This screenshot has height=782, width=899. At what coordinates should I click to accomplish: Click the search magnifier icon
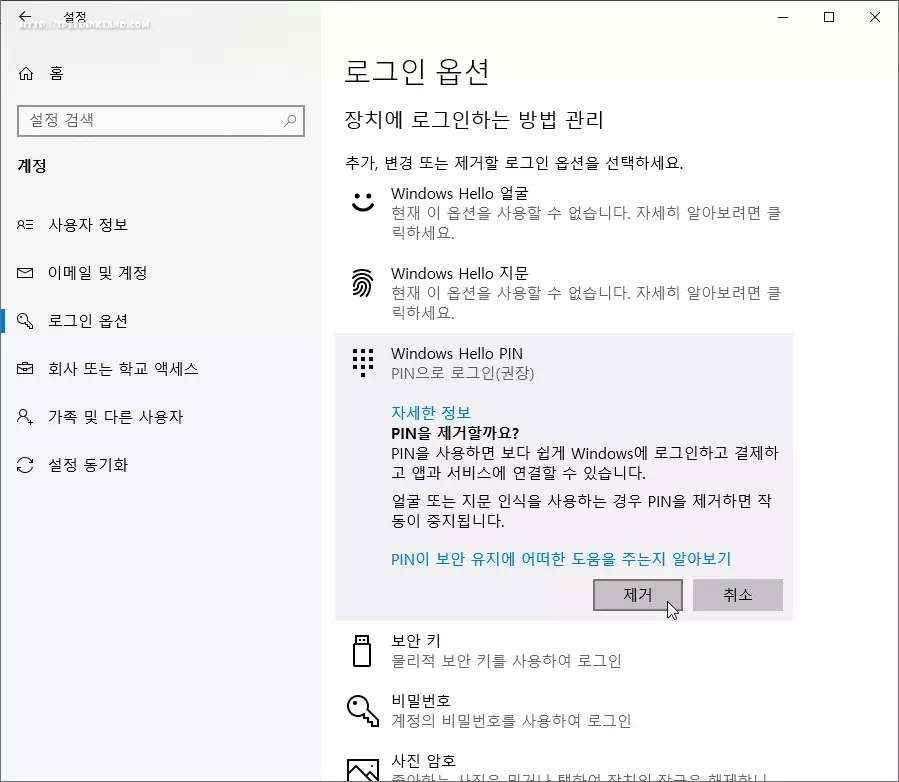(x=290, y=120)
